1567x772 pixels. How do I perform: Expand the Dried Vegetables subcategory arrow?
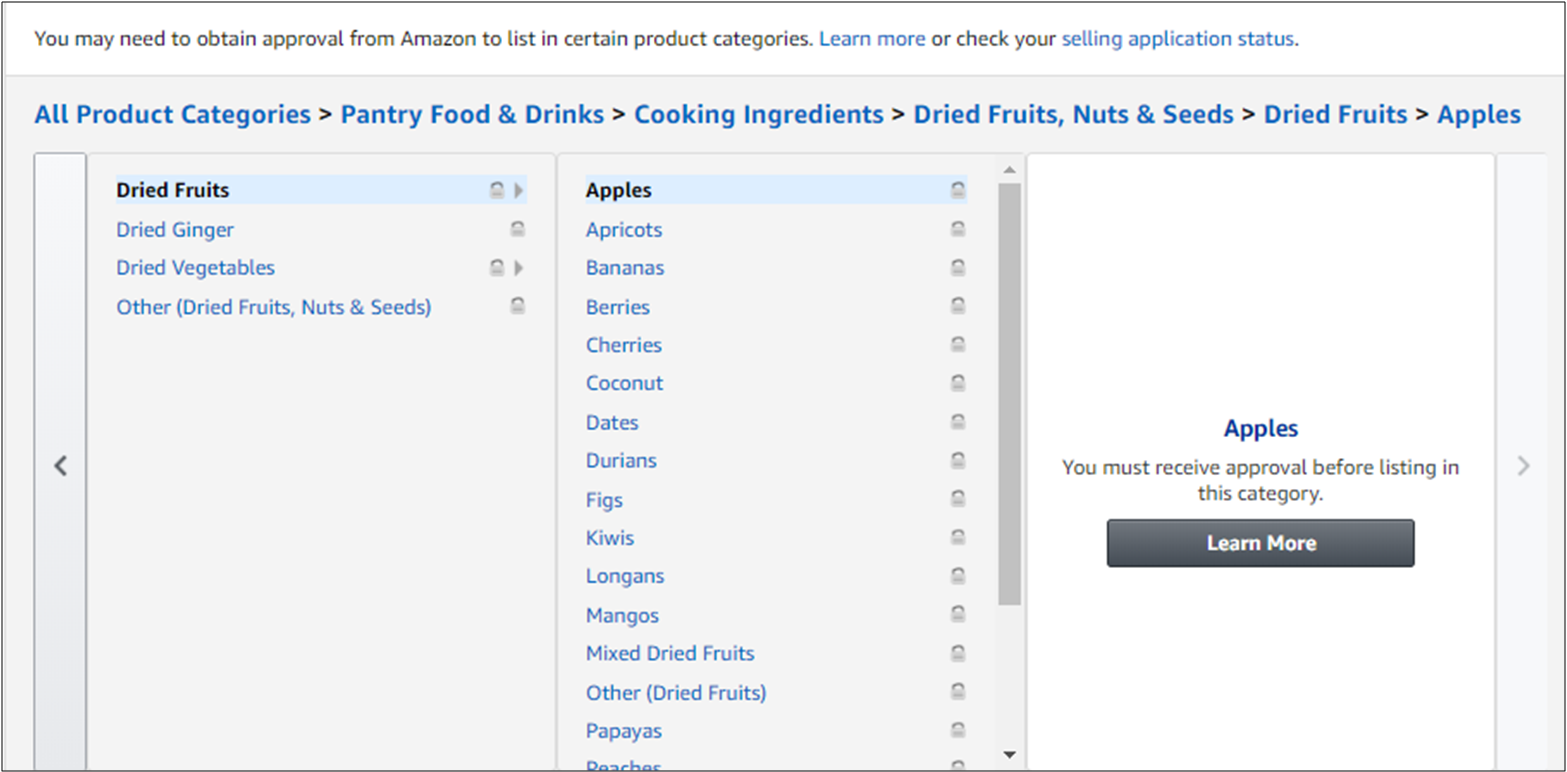518,268
